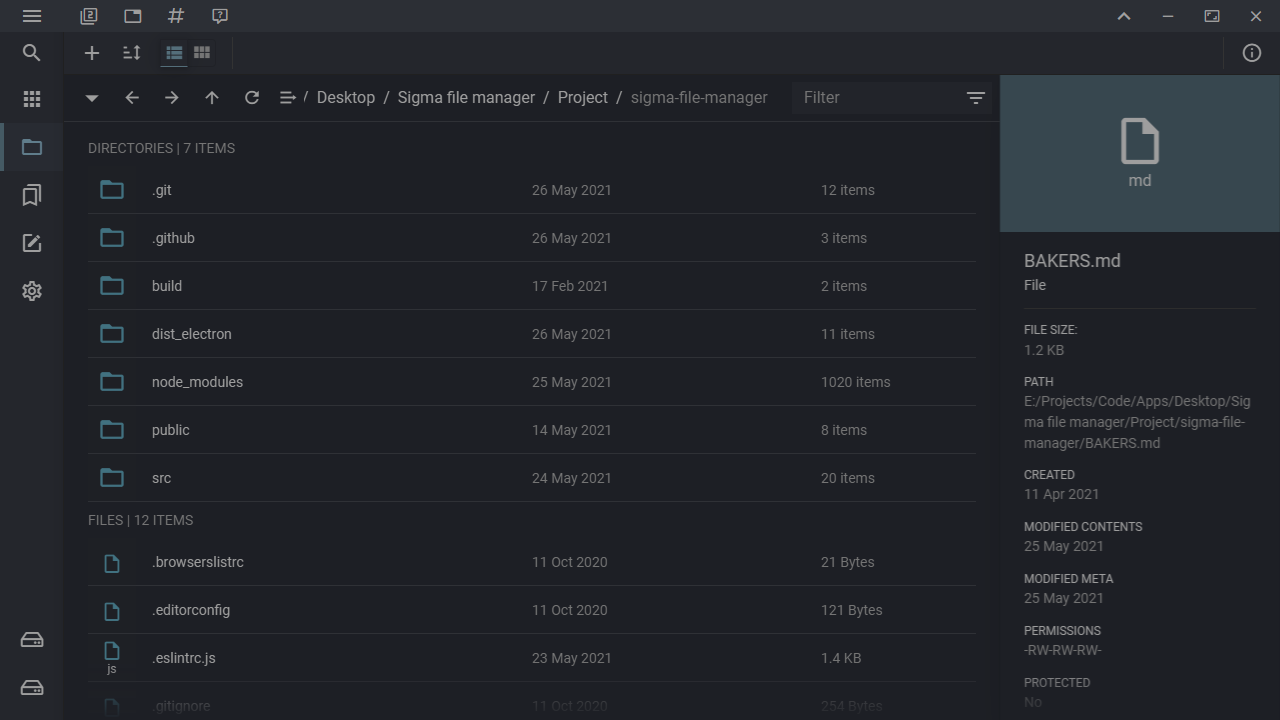Viewport: 1280px width, 720px height.
Task: Select the .editorconfig file
Action: [x=532, y=610]
